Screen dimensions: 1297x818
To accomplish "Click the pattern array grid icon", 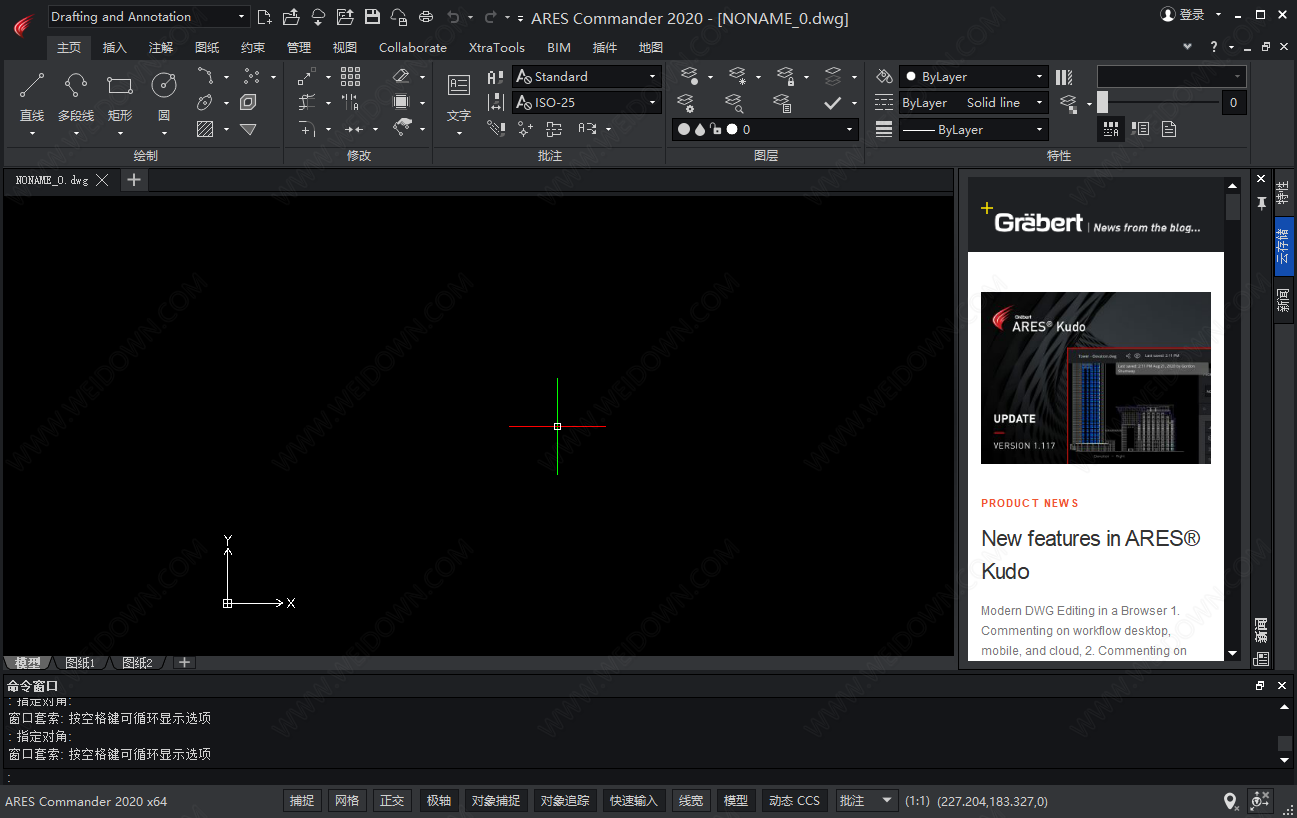I will point(350,76).
